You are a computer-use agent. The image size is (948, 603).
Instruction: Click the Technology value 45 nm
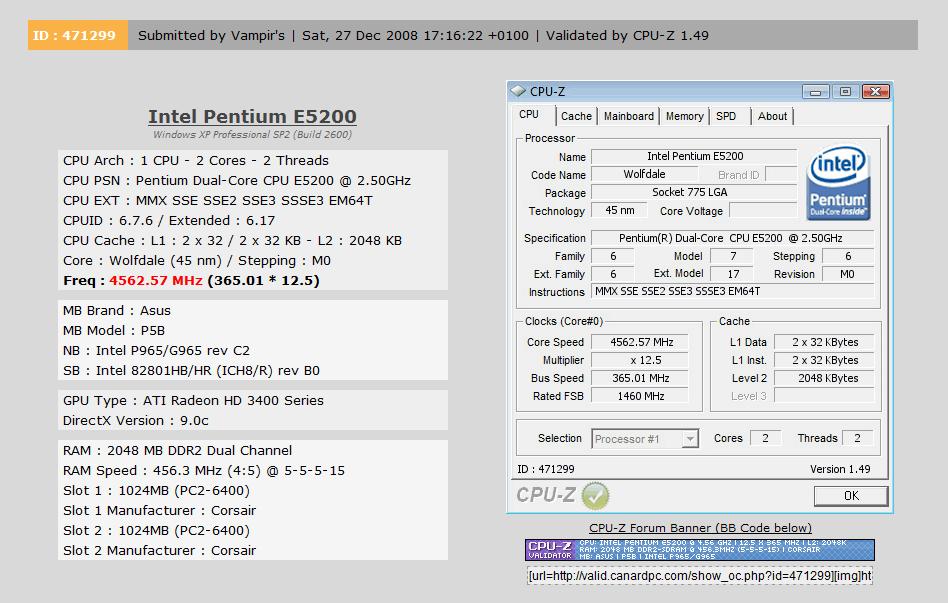[619, 210]
